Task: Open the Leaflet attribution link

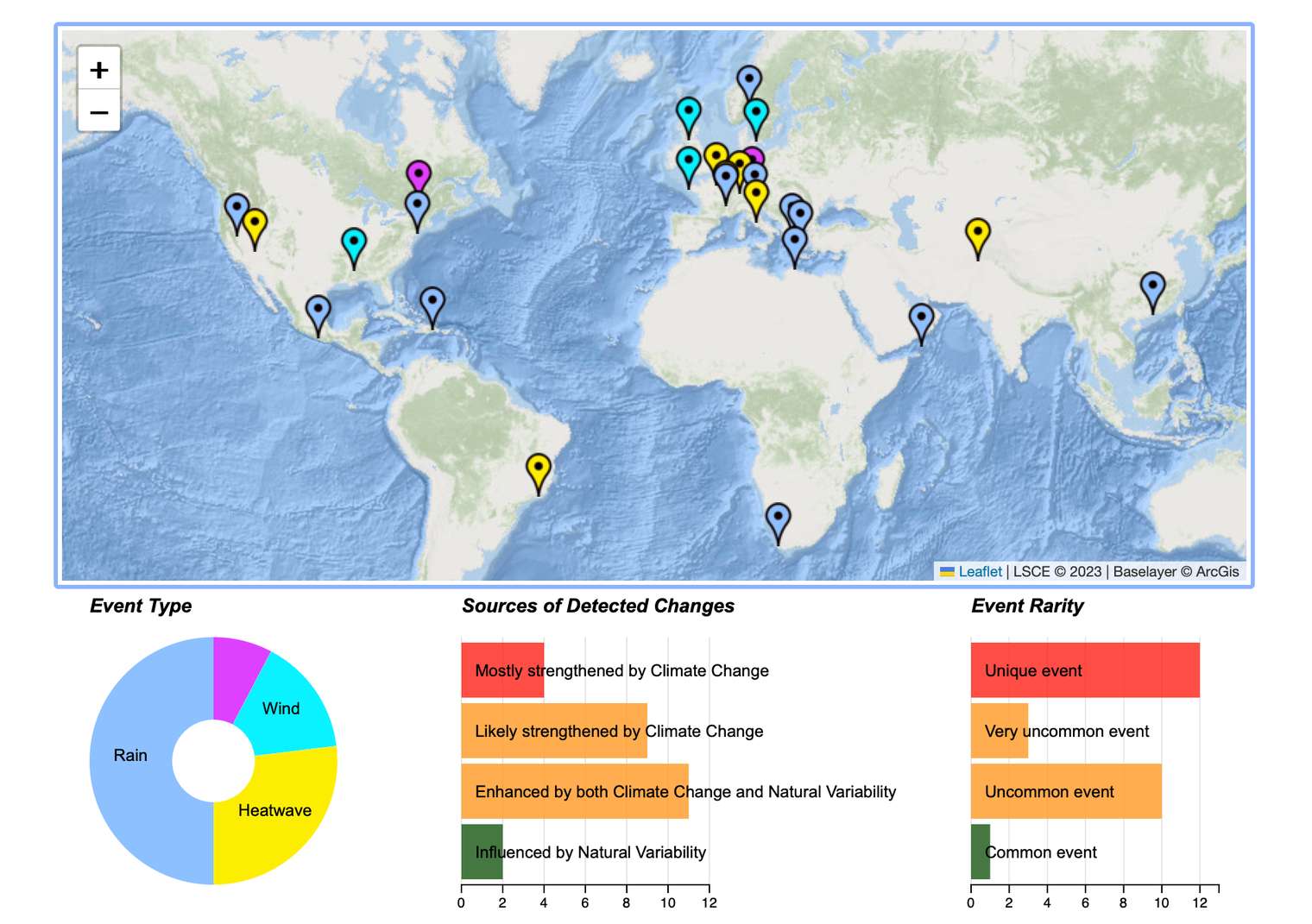Action: pyautogui.click(x=980, y=571)
